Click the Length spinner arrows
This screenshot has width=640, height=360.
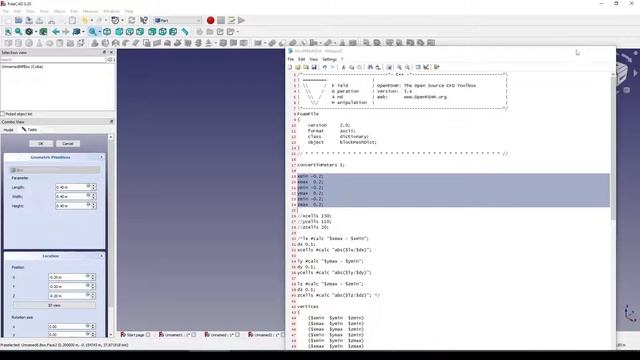click(x=94, y=187)
